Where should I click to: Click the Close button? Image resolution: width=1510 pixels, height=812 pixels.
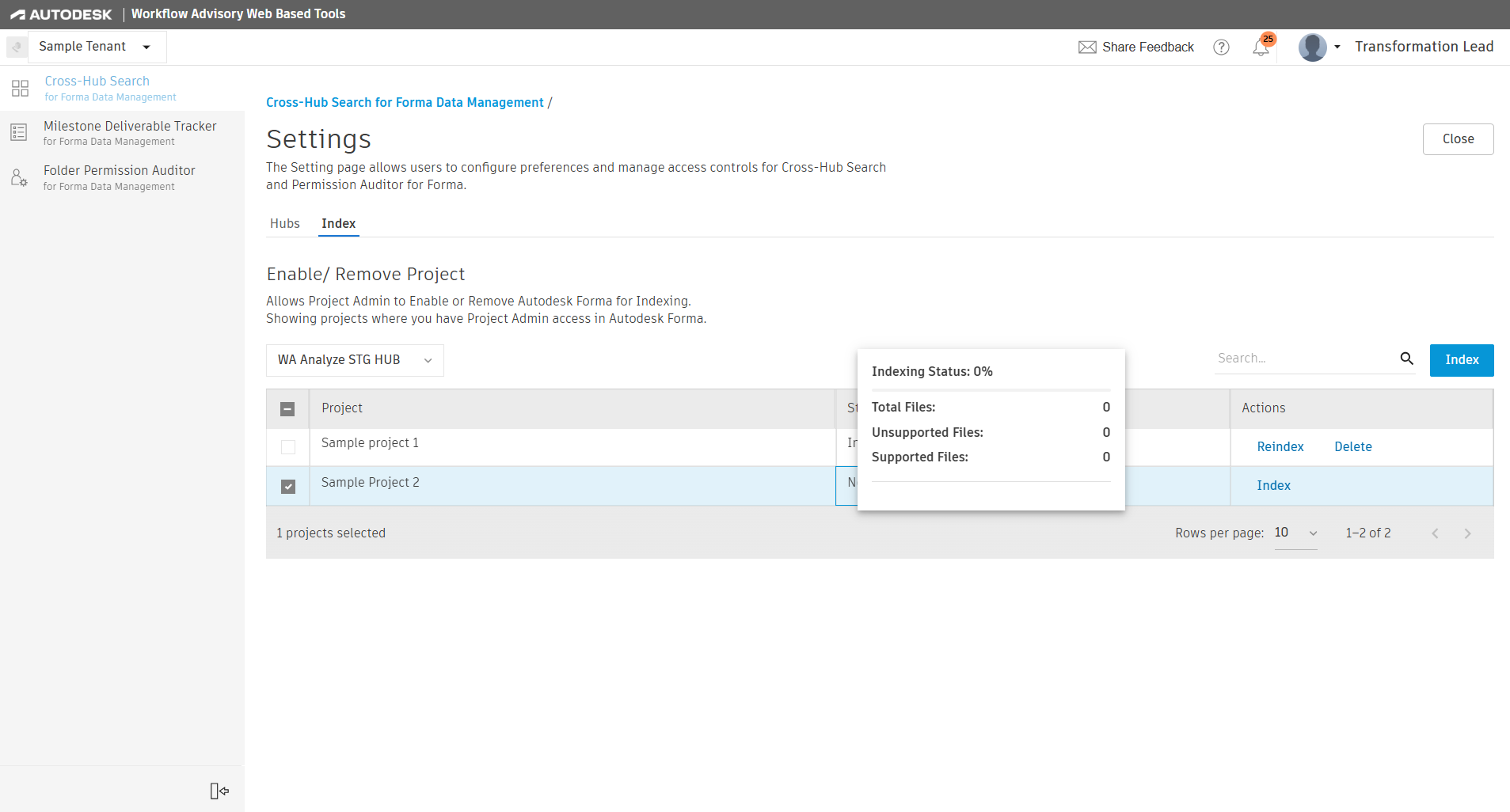(x=1458, y=139)
